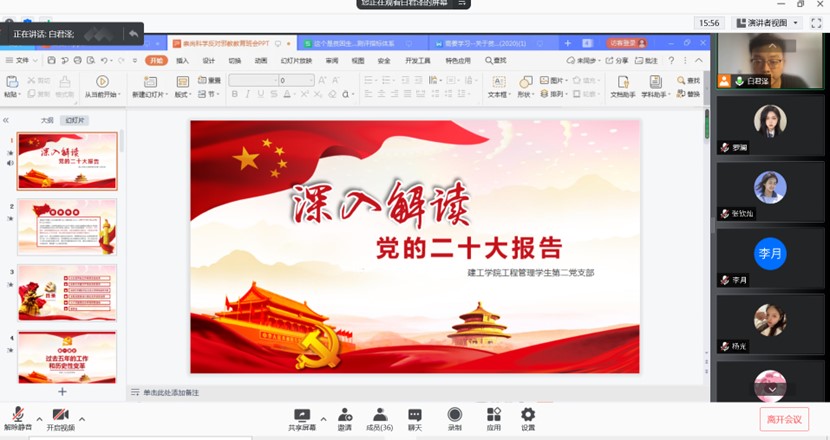
Task: Toggle underline (U) formatting
Action: 260,94
